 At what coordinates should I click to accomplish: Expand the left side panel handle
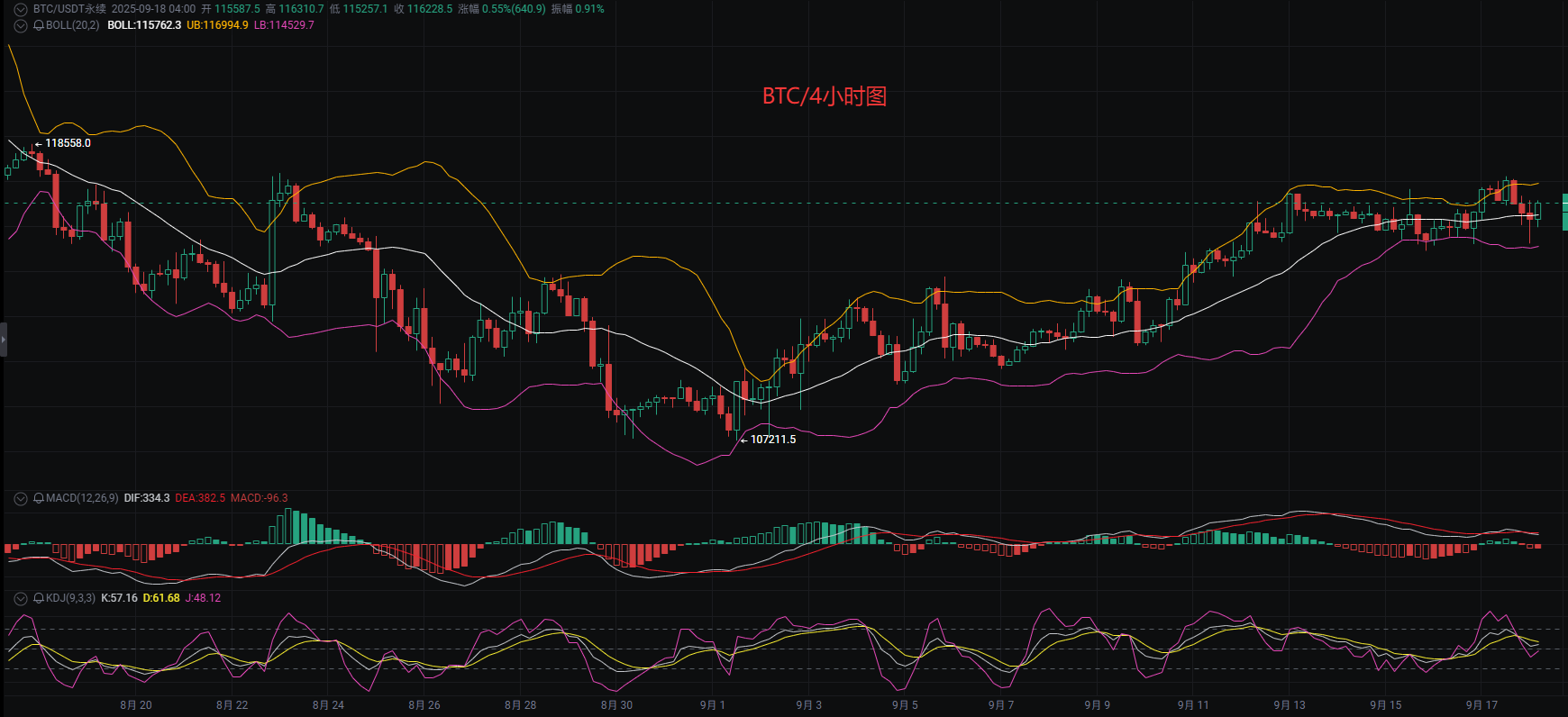pos(4,340)
